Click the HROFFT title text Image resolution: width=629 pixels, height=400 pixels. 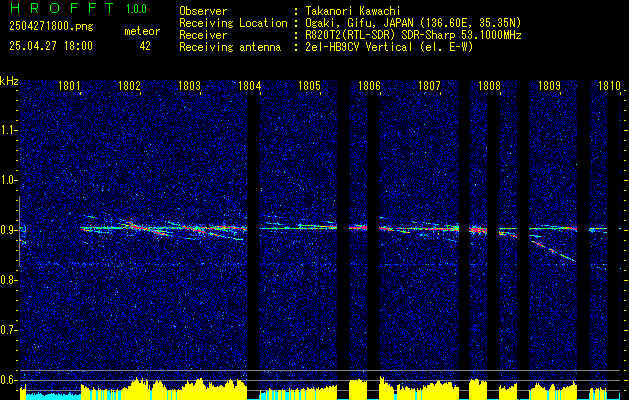(62, 8)
